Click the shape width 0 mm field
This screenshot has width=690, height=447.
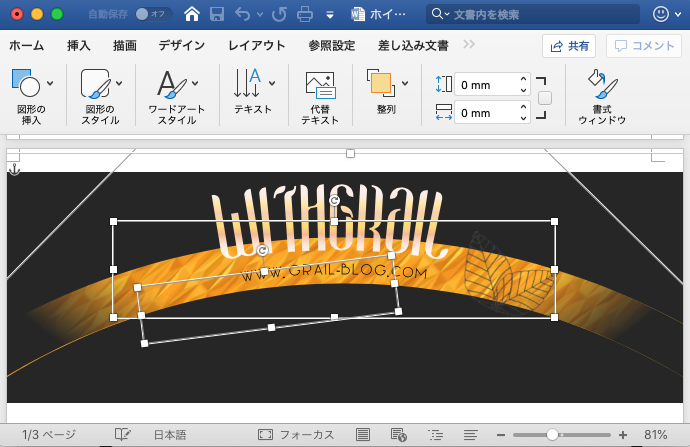click(486, 113)
